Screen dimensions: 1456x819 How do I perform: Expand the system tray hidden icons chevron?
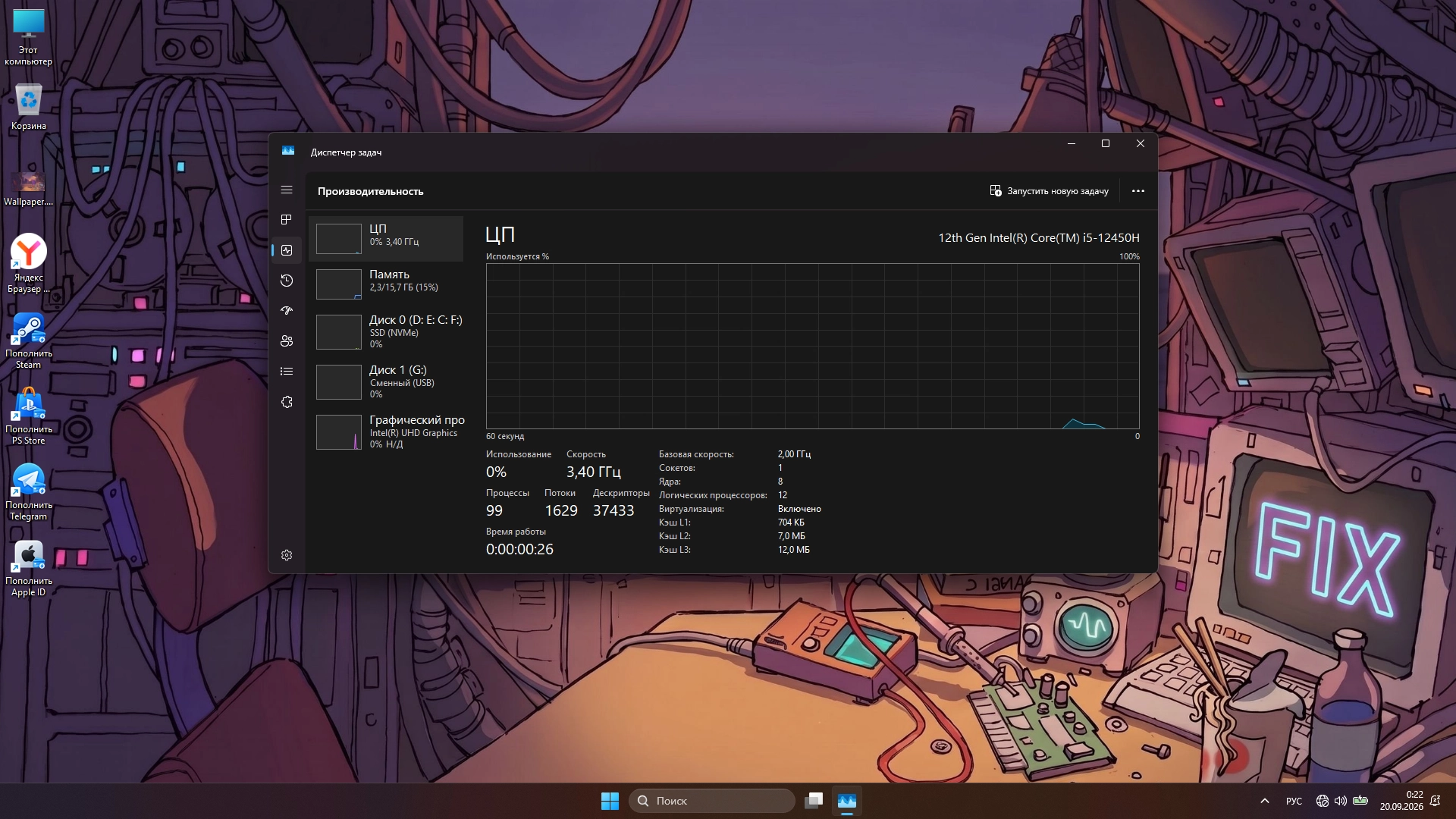pos(1265,801)
